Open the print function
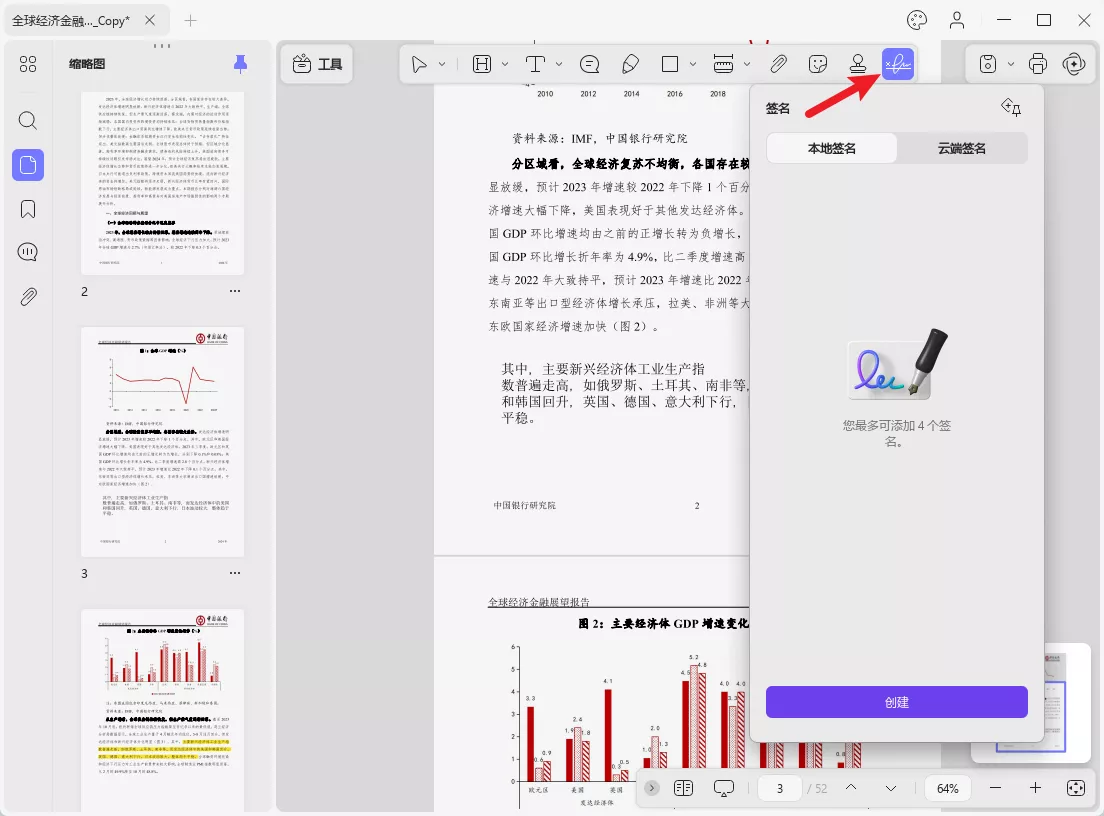The height and width of the screenshot is (816, 1104). coord(1037,63)
